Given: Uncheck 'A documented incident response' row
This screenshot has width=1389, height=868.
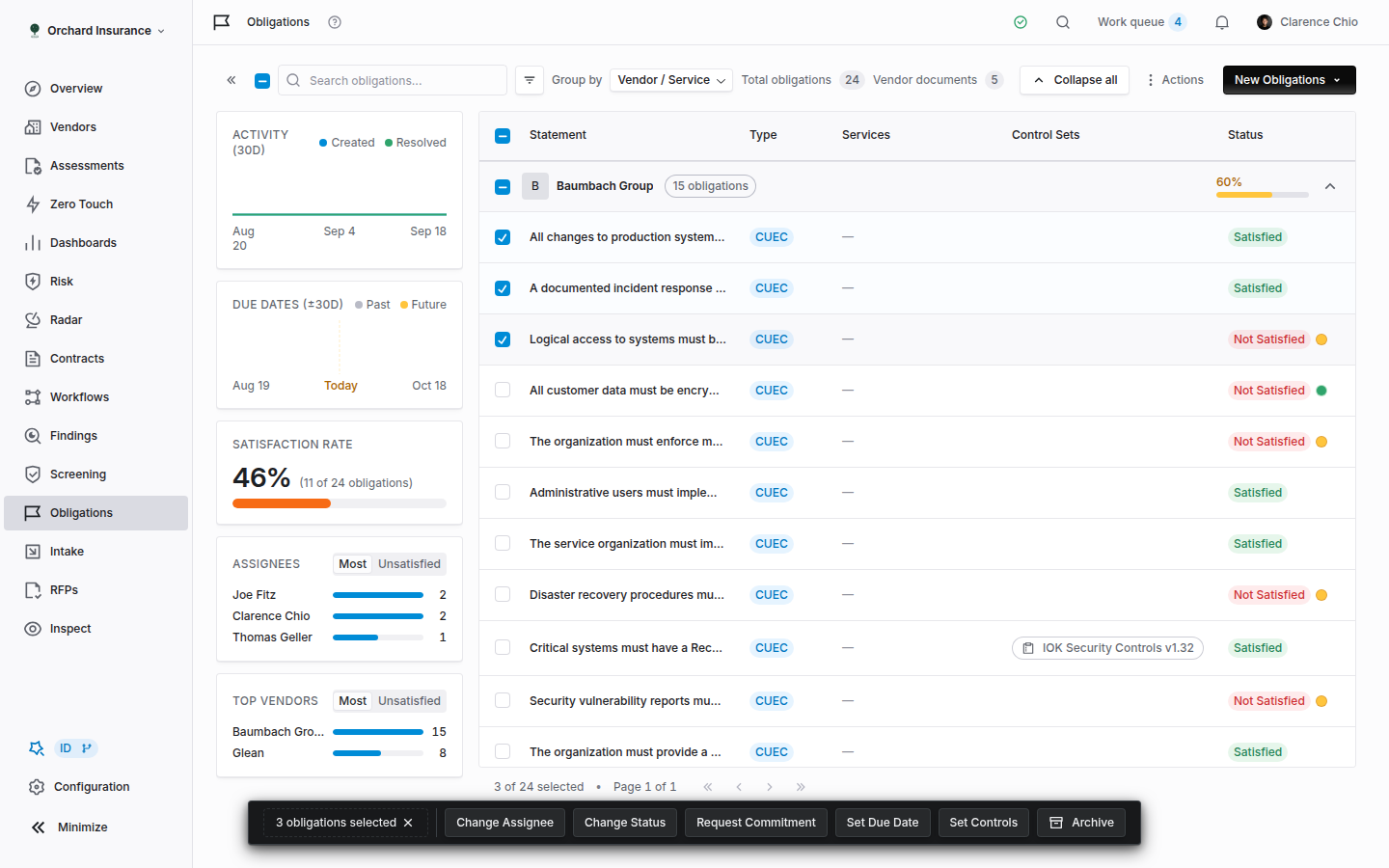Looking at the screenshot, I should pyautogui.click(x=503, y=288).
